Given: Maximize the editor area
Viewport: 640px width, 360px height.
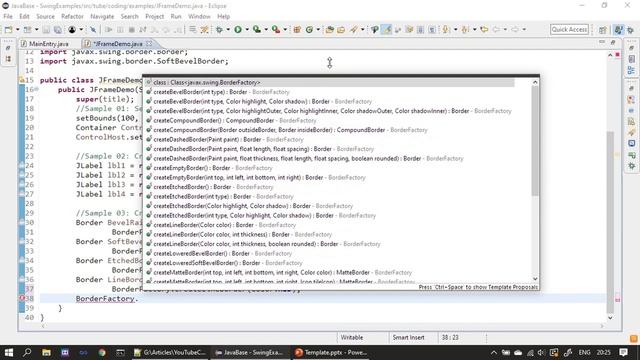Looking at the screenshot, I should [613, 42].
